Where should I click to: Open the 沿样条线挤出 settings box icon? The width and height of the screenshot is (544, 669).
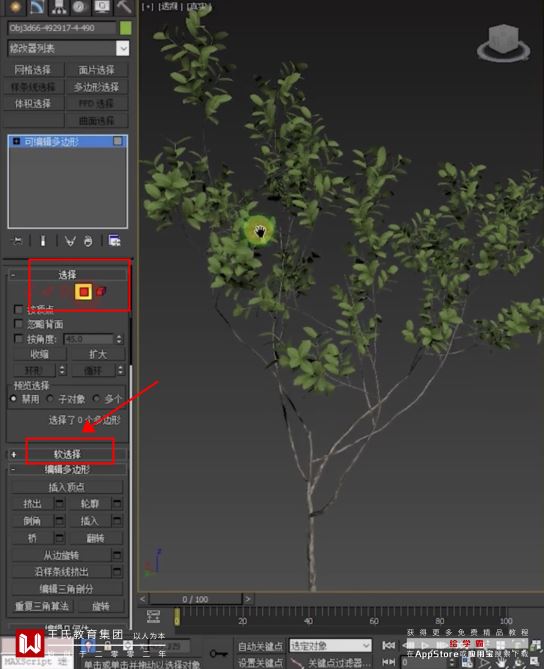117,571
